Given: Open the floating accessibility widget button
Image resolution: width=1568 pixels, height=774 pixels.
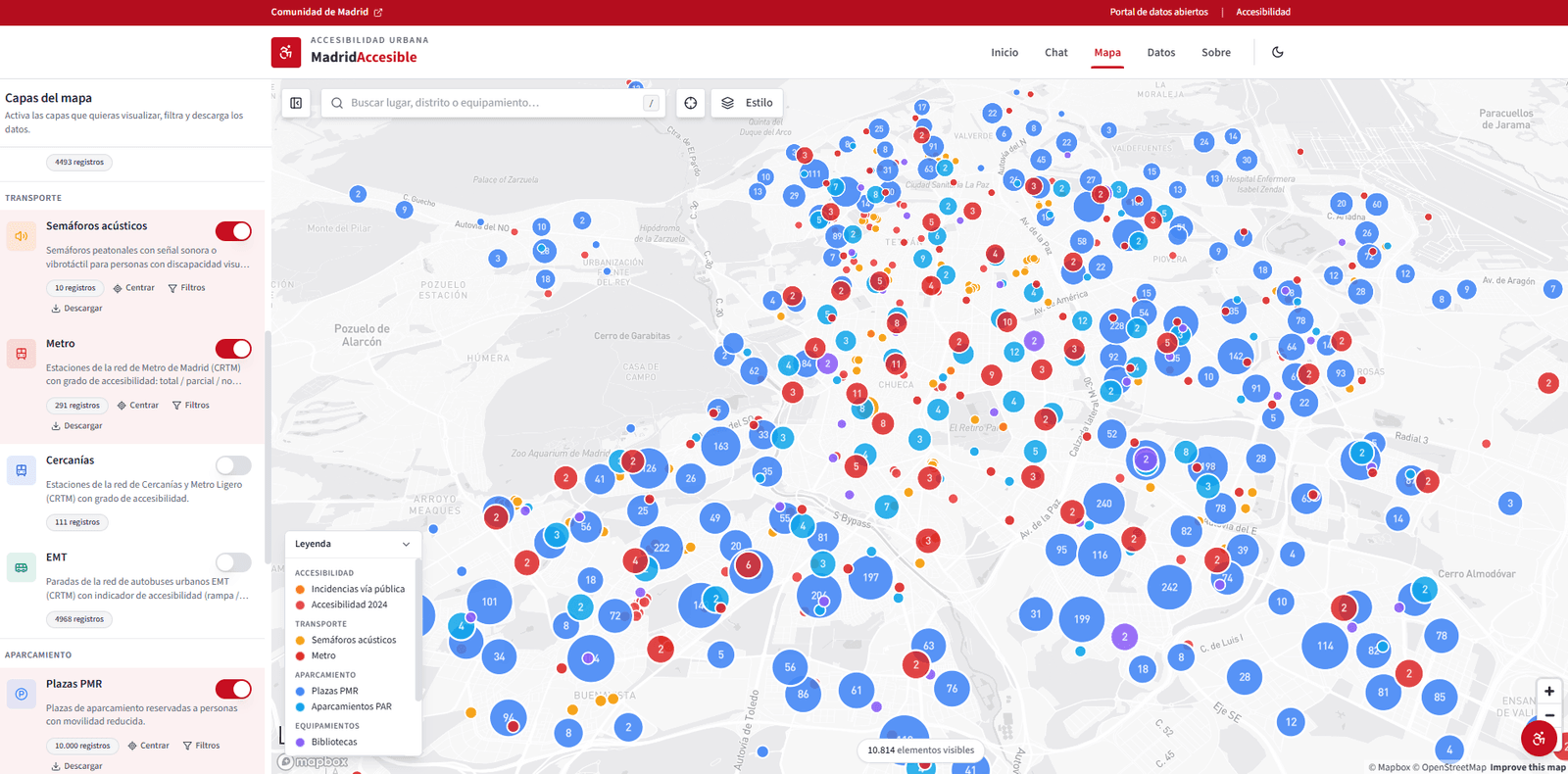Looking at the screenshot, I should coord(1539,739).
